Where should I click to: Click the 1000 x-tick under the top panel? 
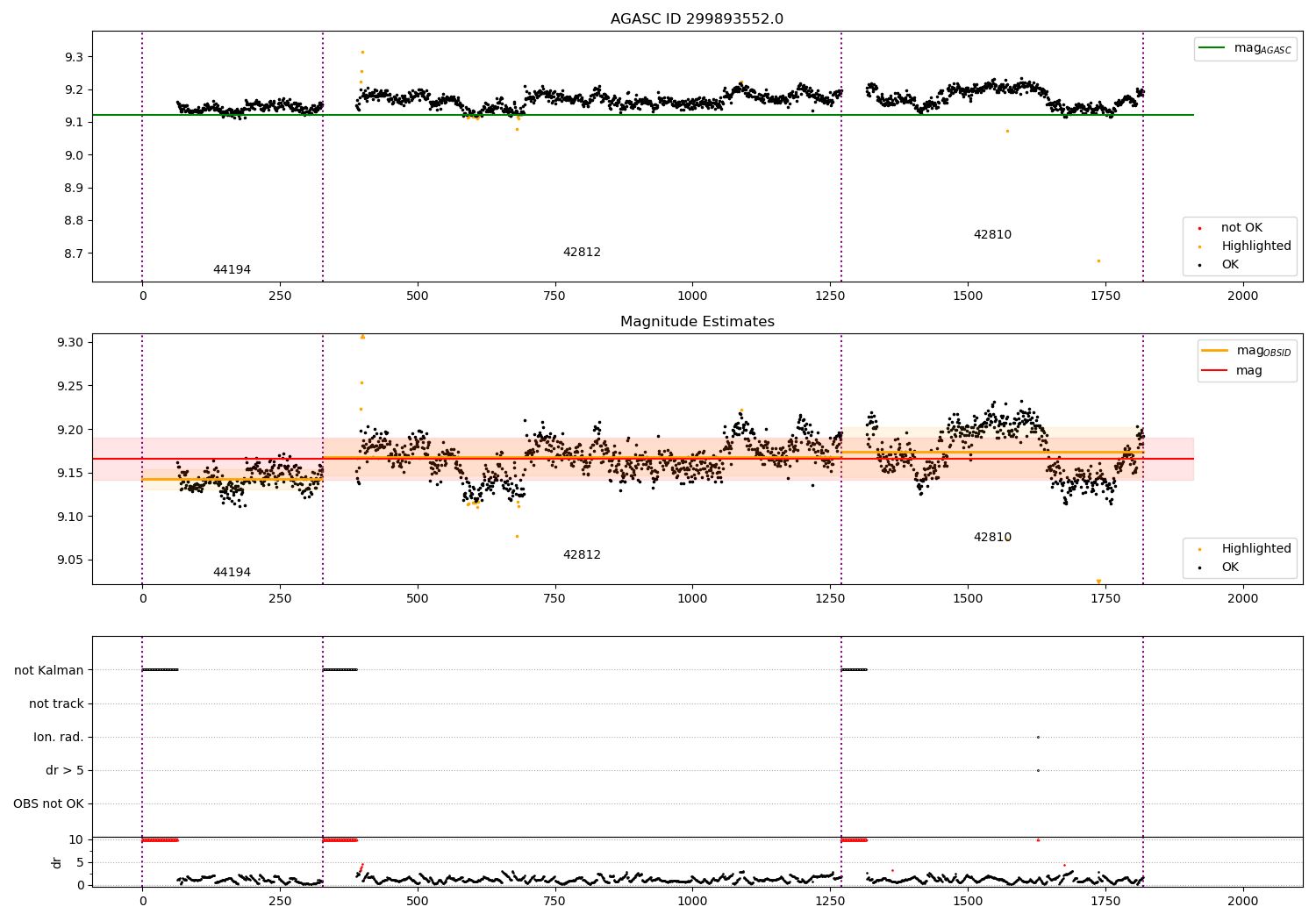point(692,296)
